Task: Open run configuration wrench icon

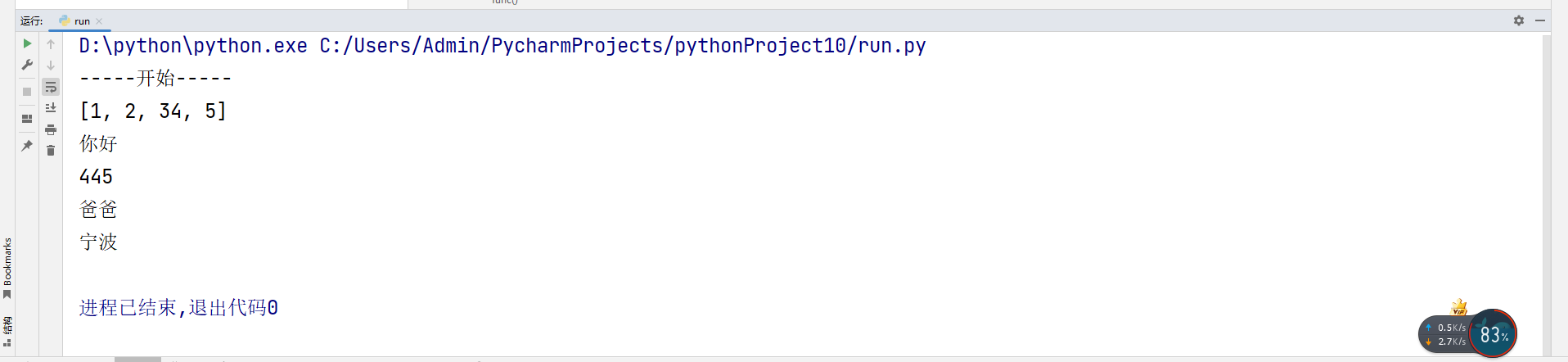Action: click(27, 65)
